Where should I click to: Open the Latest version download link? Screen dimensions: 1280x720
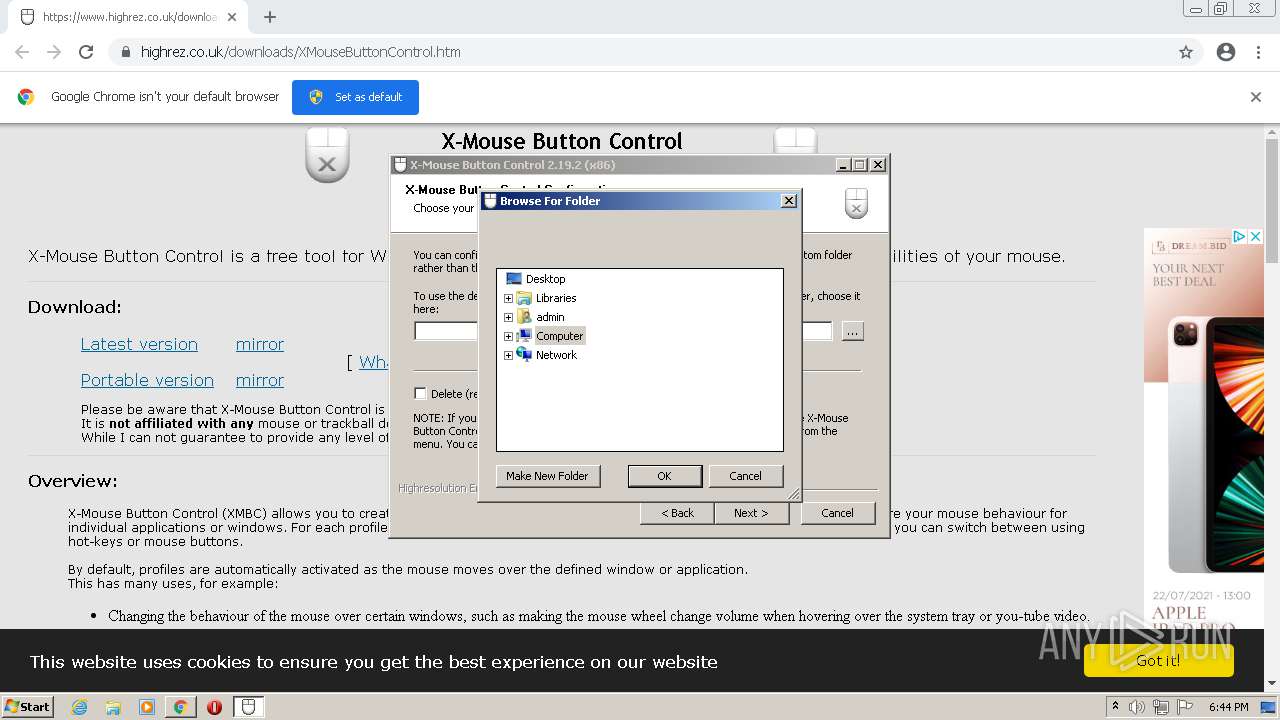tap(139, 344)
